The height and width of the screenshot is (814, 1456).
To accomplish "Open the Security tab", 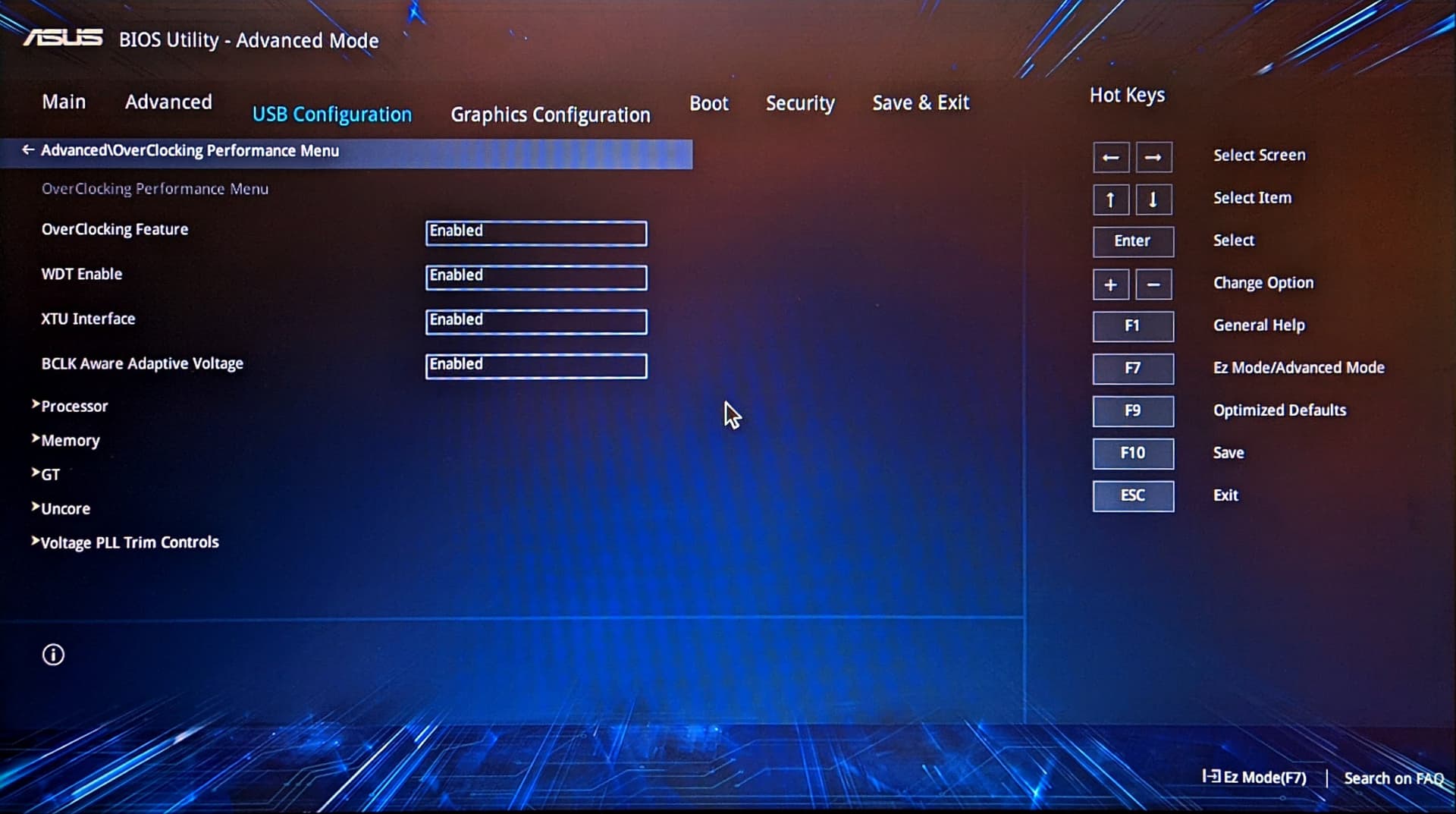I will (x=799, y=103).
